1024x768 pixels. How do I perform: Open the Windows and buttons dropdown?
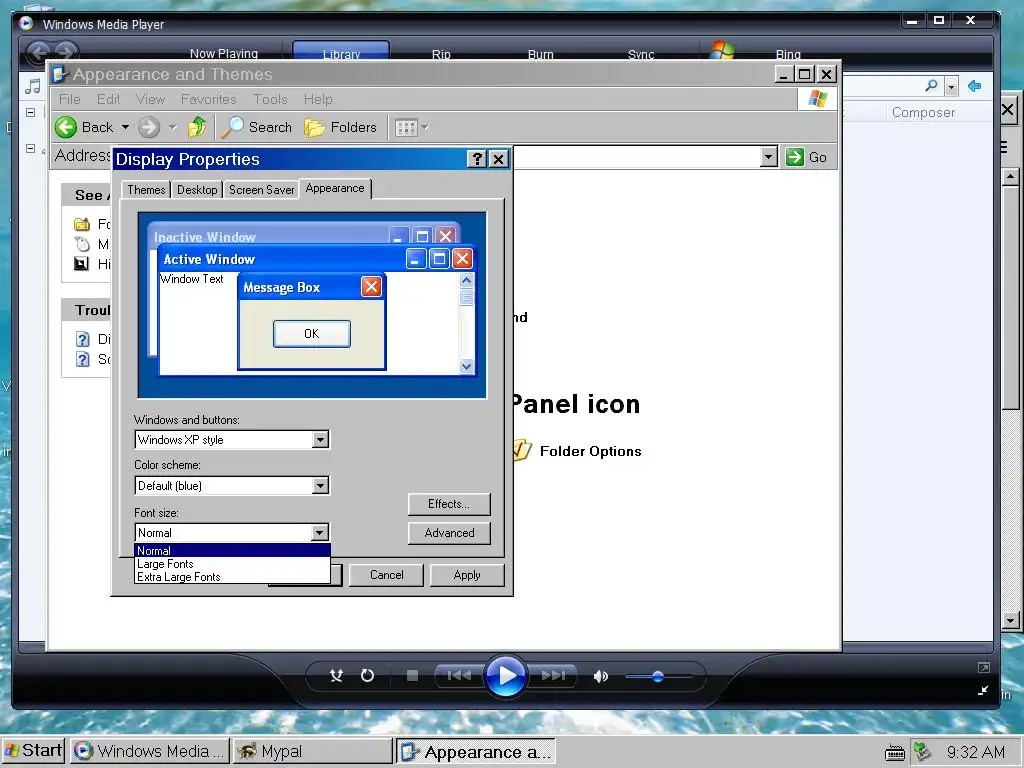click(320, 440)
